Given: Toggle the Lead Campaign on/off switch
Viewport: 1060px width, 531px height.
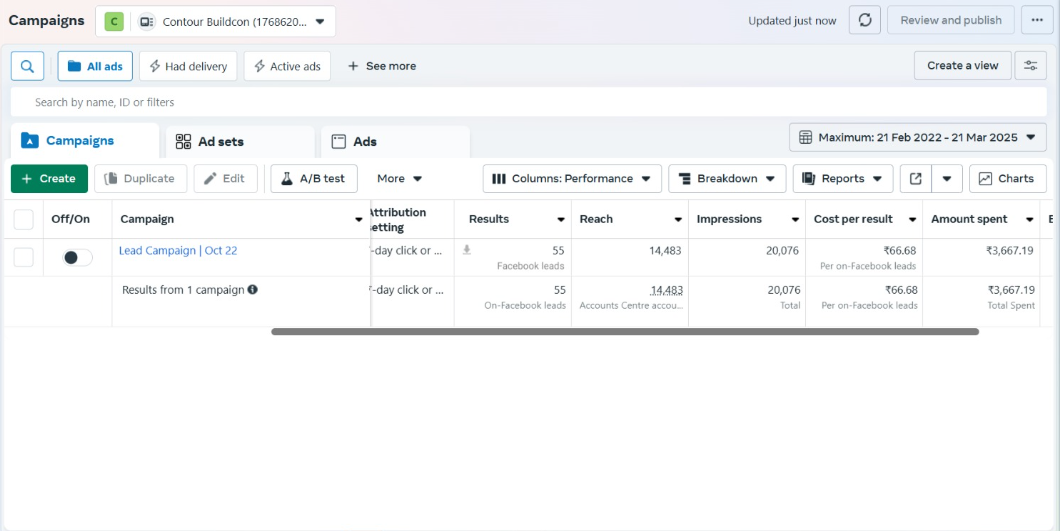Looking at the screenshot, I should point(77,258).
